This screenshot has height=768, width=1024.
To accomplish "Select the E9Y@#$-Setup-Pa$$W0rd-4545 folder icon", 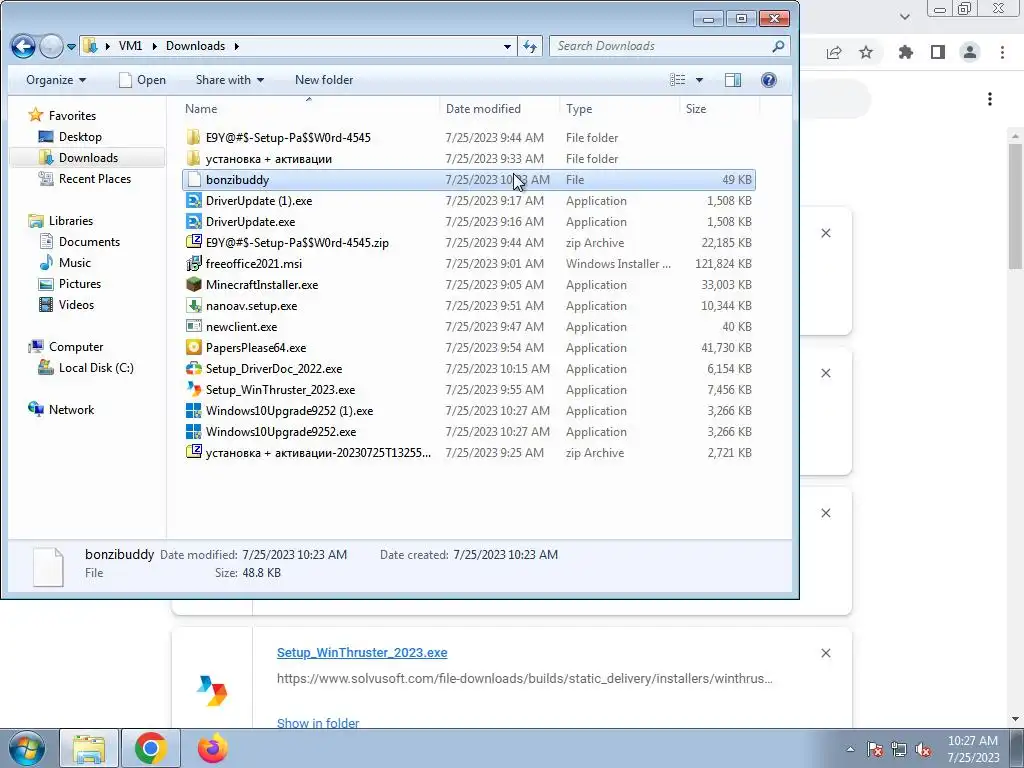I will pyautogui.click(x=193, y=137).
